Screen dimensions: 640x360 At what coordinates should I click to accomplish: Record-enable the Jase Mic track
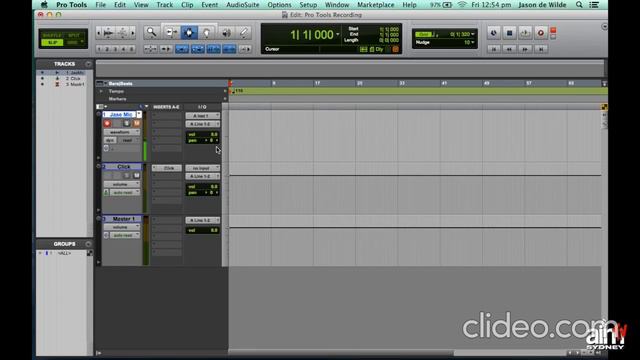(107, 123)
